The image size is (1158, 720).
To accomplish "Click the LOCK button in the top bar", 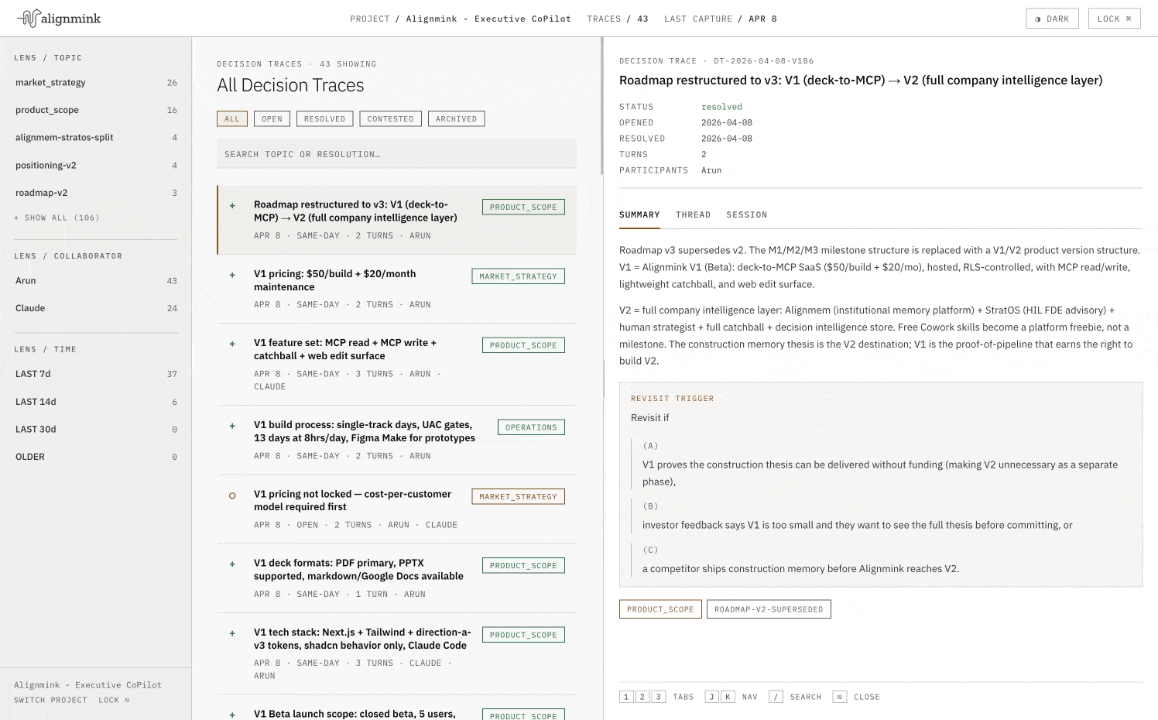I will pos(1114,18).
